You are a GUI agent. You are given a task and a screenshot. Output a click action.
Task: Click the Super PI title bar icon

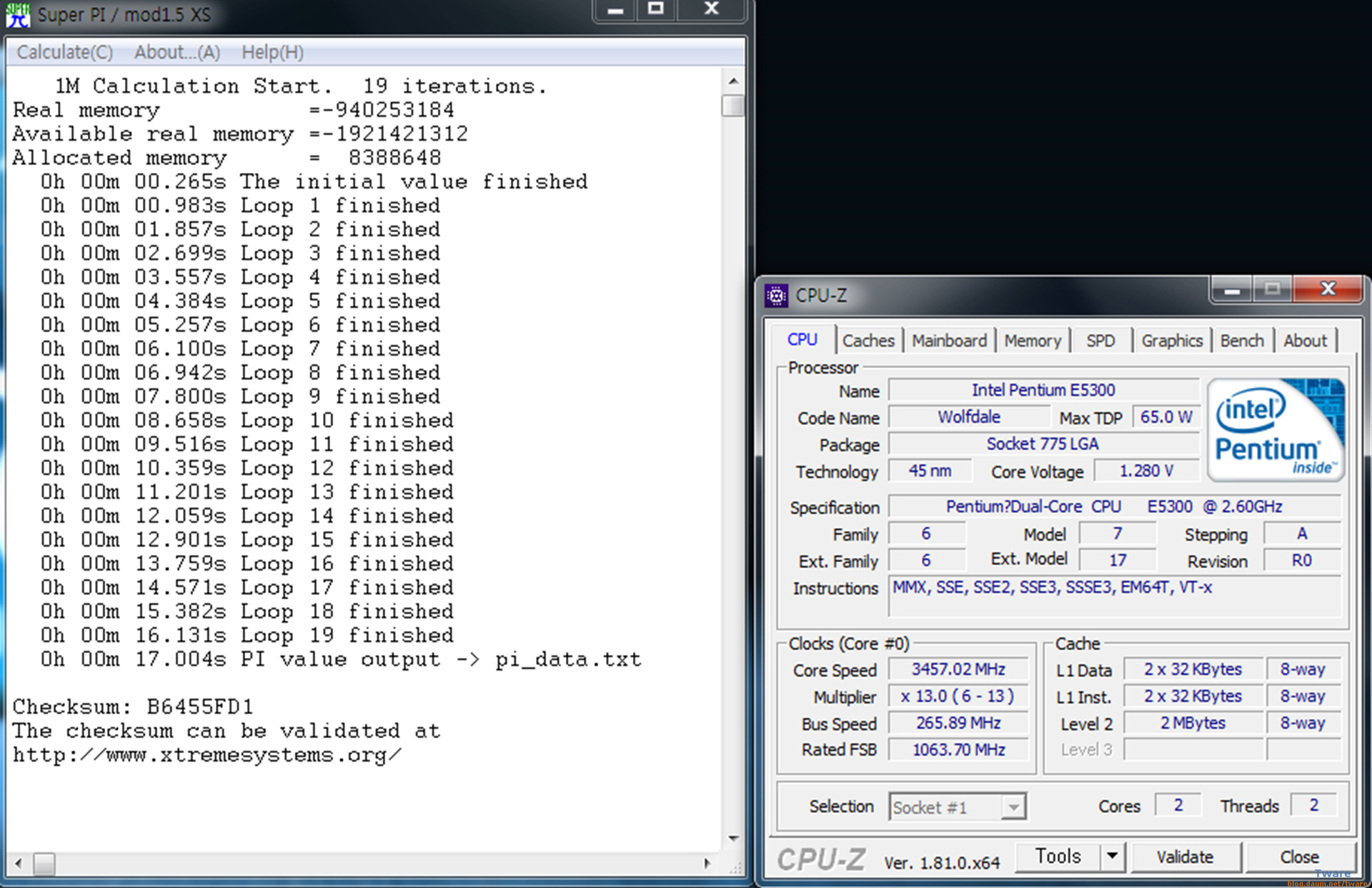point(17,14)
